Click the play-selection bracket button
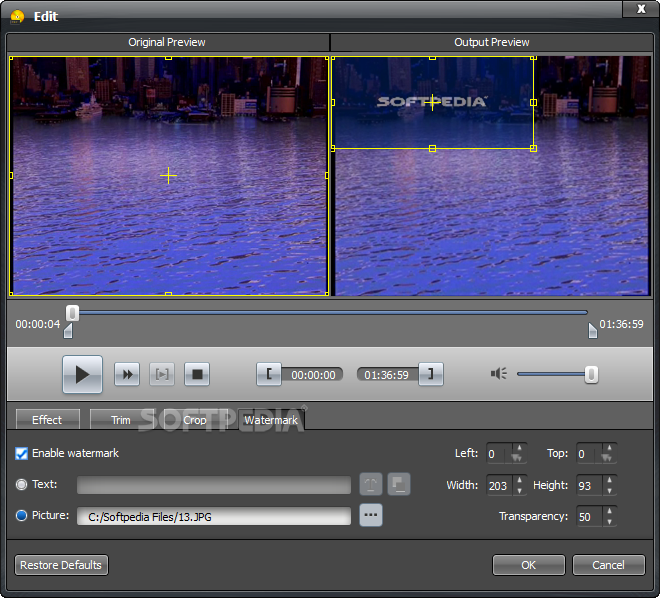The width and height of the screenshot is (660, 598). click(x=162, y=374)
